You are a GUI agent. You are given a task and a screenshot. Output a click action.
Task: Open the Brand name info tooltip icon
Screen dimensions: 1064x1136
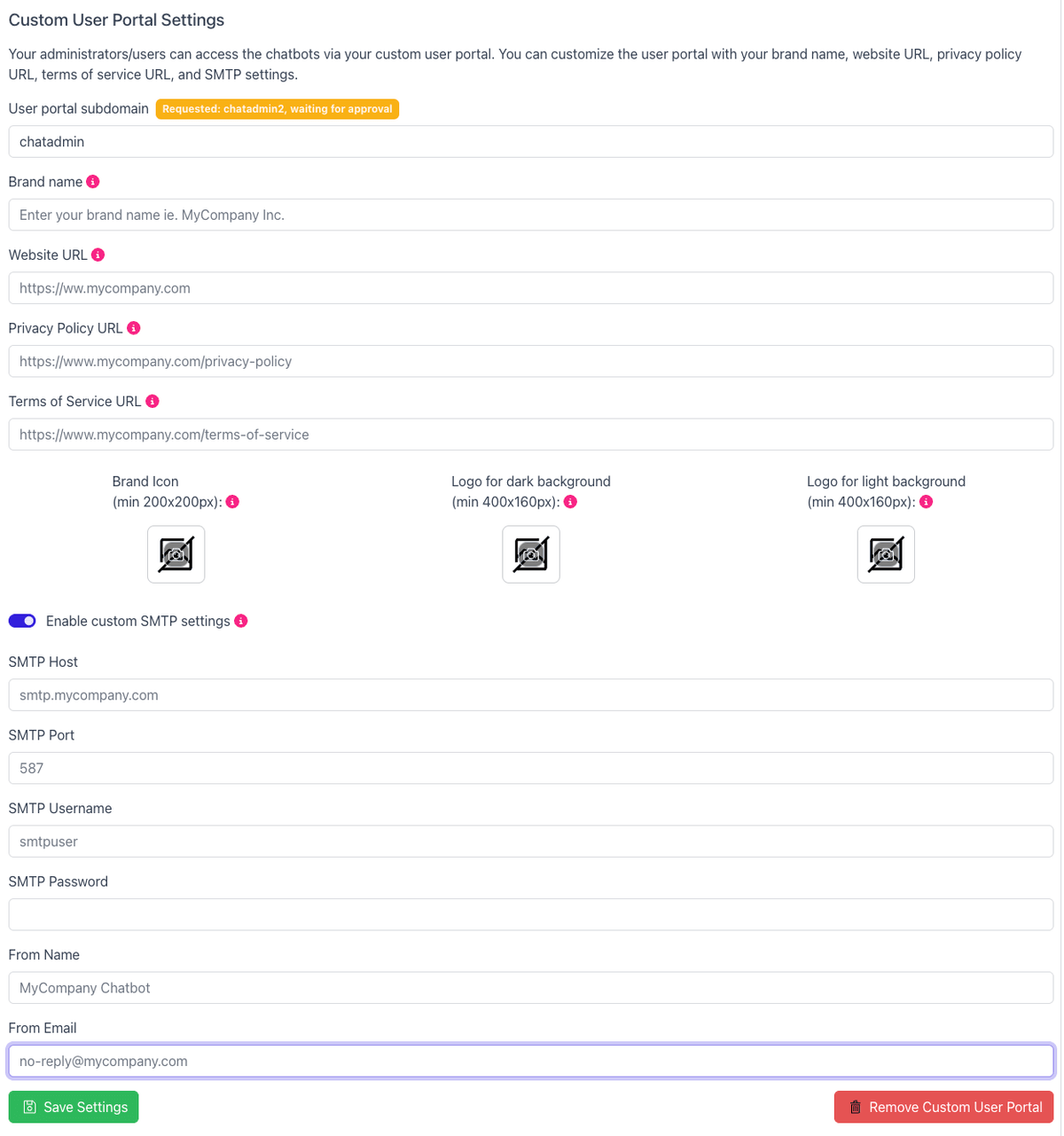pos(93,181)
